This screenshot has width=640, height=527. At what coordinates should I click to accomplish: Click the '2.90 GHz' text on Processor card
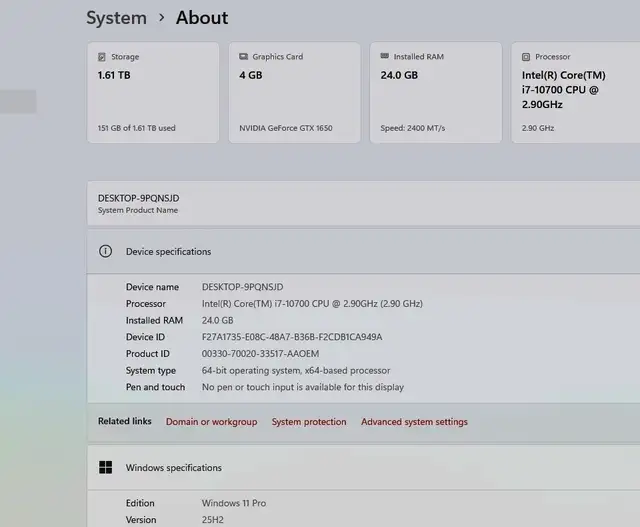(538, 128)
